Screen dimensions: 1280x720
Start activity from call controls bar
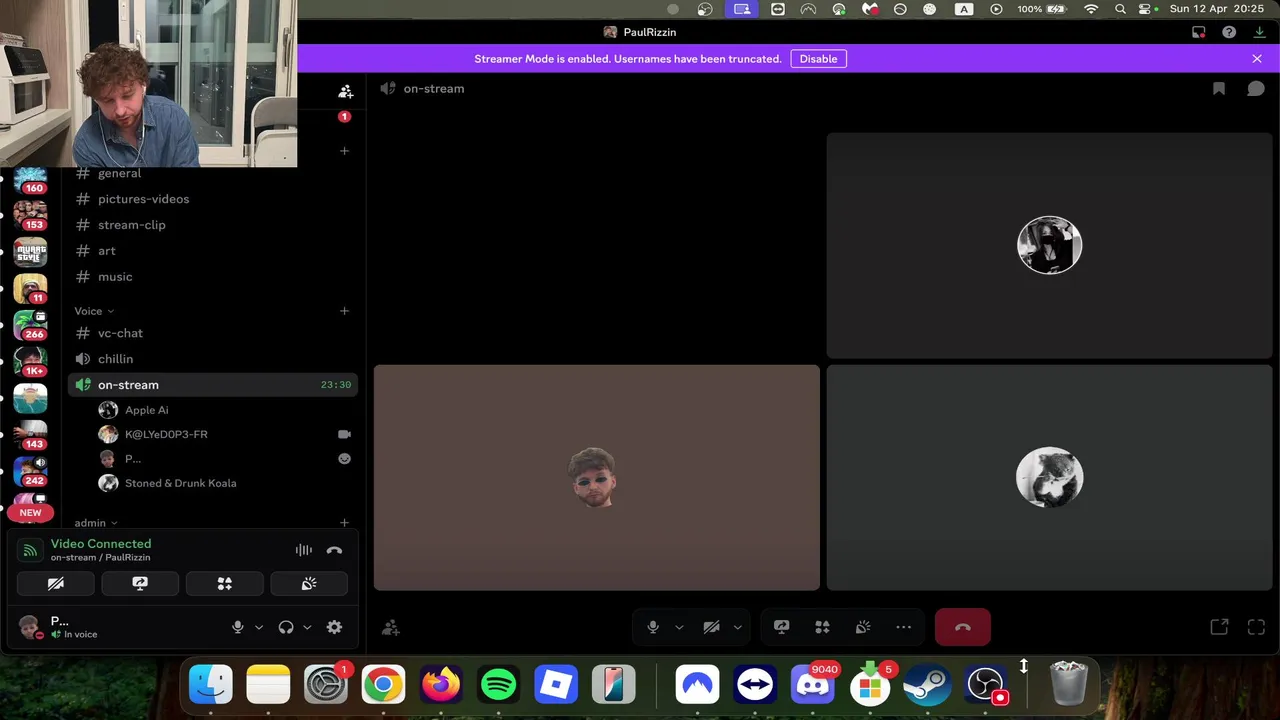822,627
